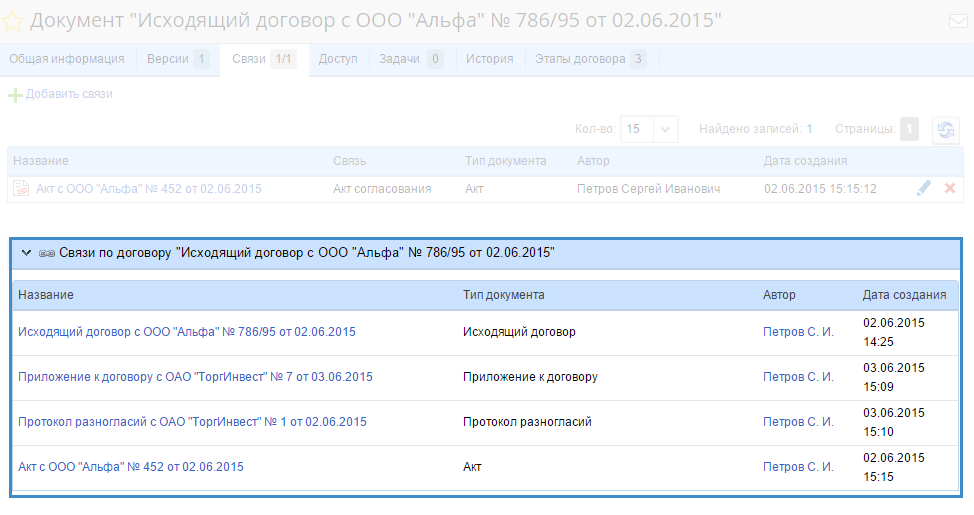Open Приложение к договору с ОАО ТоргИнвест link
974x515 pixels.
tap(195, 377)
